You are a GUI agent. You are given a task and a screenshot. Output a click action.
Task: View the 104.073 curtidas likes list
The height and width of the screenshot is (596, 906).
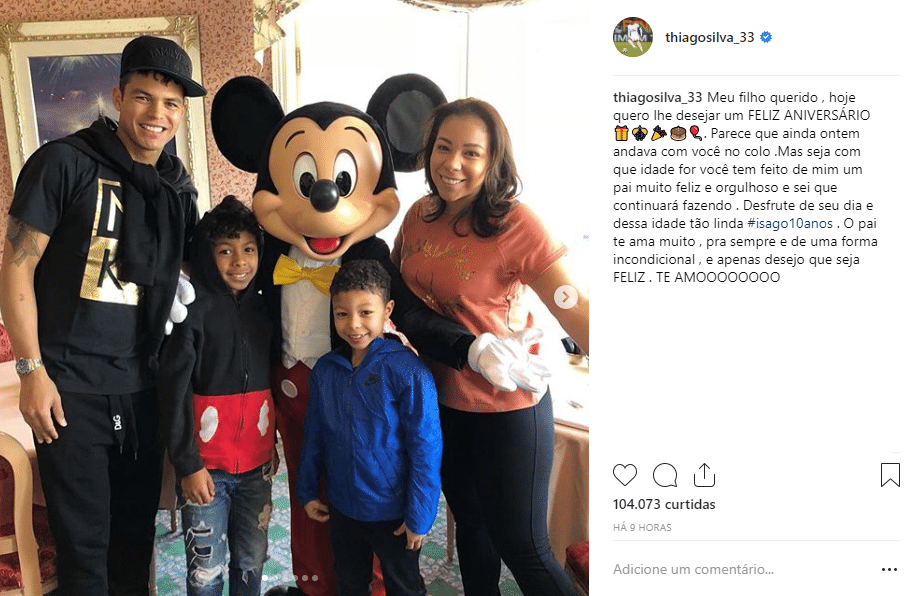pos(664,504)
